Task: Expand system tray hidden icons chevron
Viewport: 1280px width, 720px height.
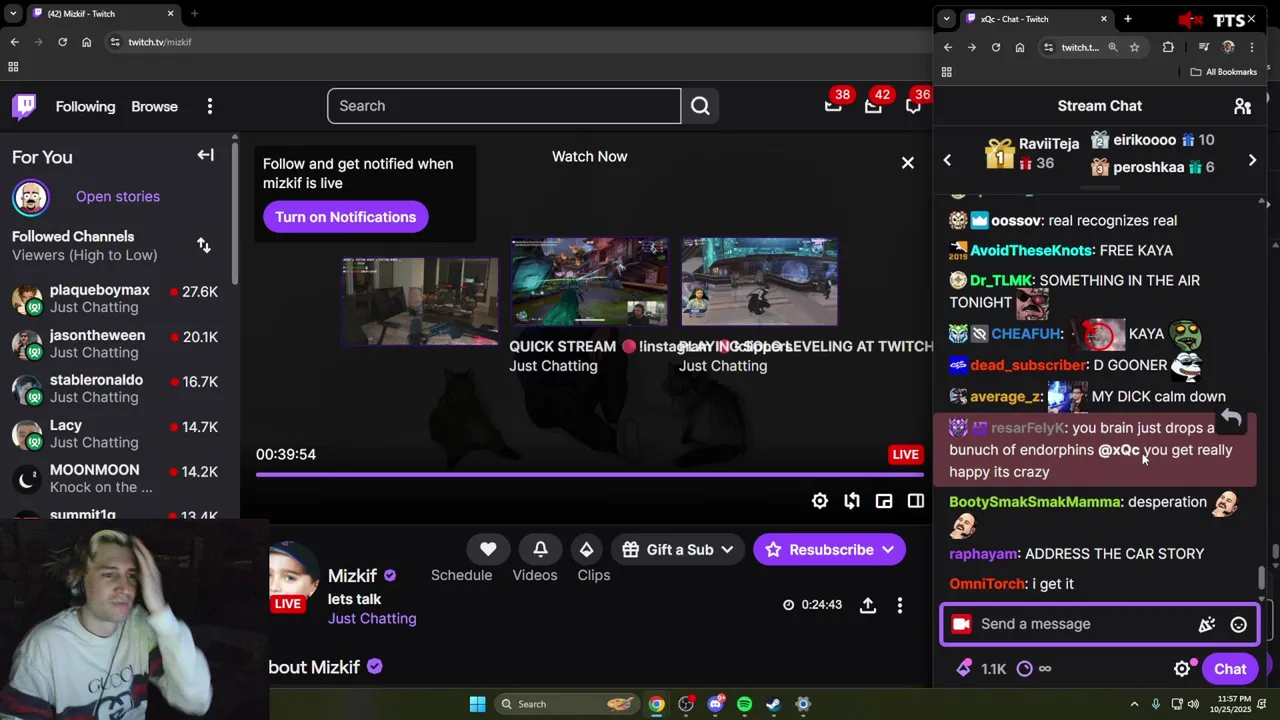Action: (x=1134, y=704)
